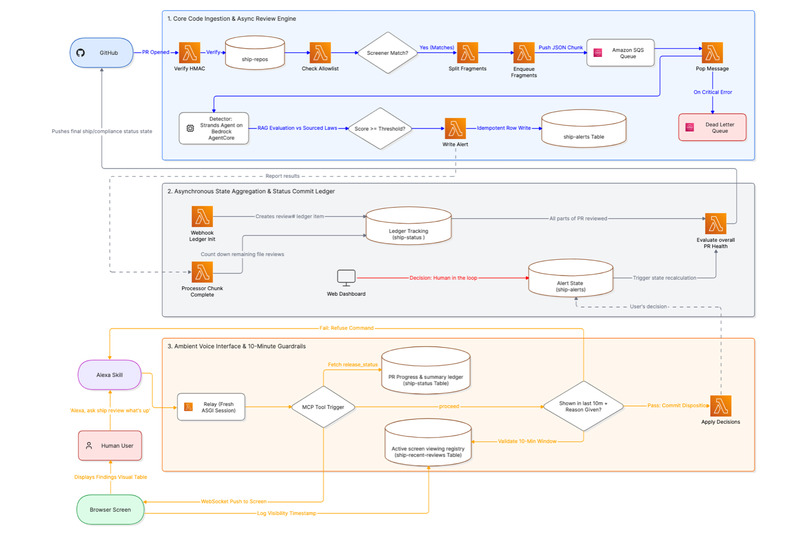Click the 'Report results' dashed edge label

(x=282, y=176)
